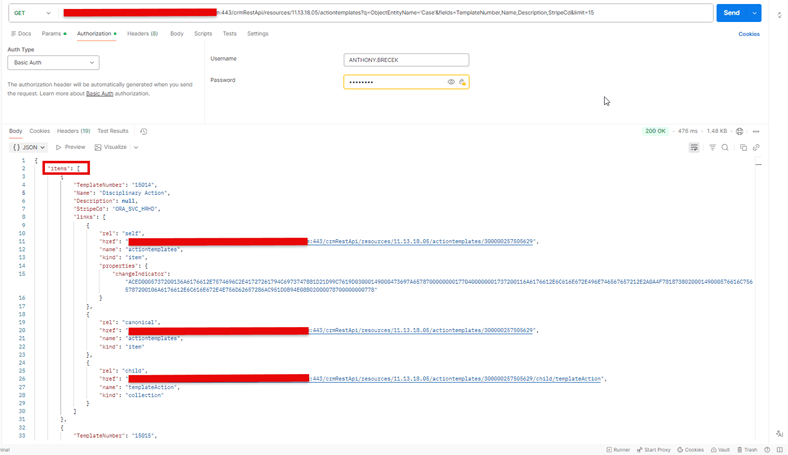Open the response more options ellipsis
Image resolution: width=788 pixels, height=455 pixels.
pos(756,131)
